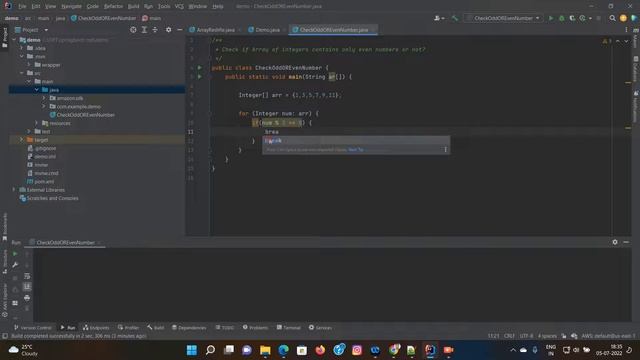Click Expand All in Project panel

[144, 30]
